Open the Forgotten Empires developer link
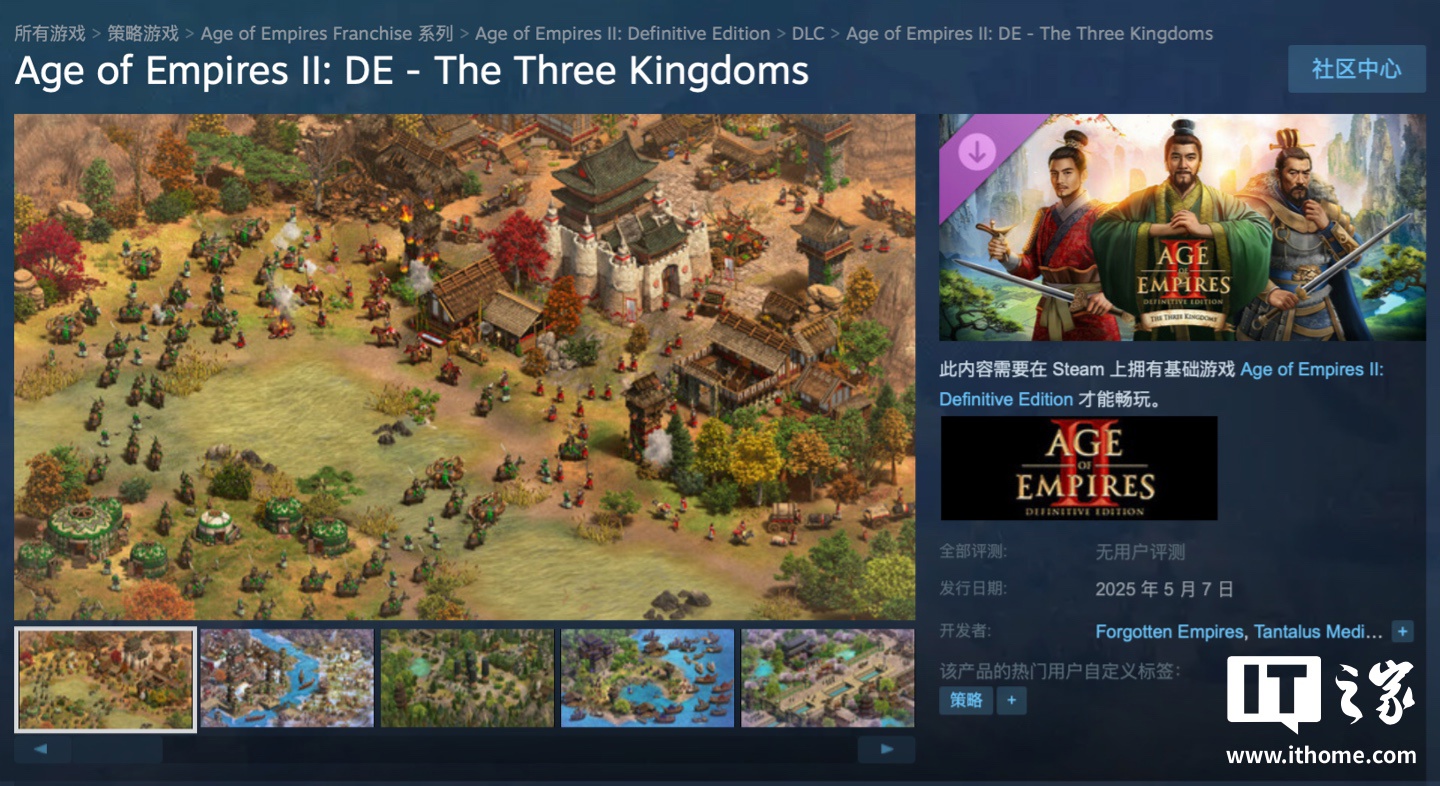 [x=1170, y=632]
